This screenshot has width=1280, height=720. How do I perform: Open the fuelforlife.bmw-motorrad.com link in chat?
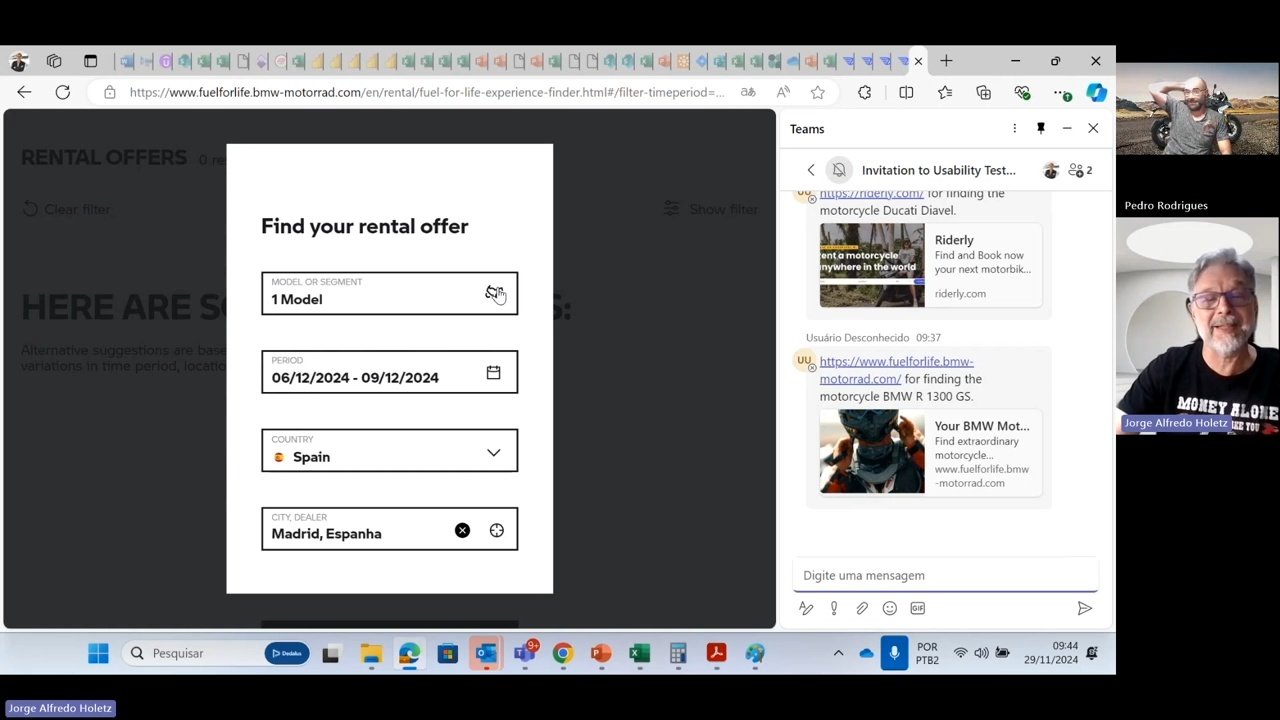896,370
